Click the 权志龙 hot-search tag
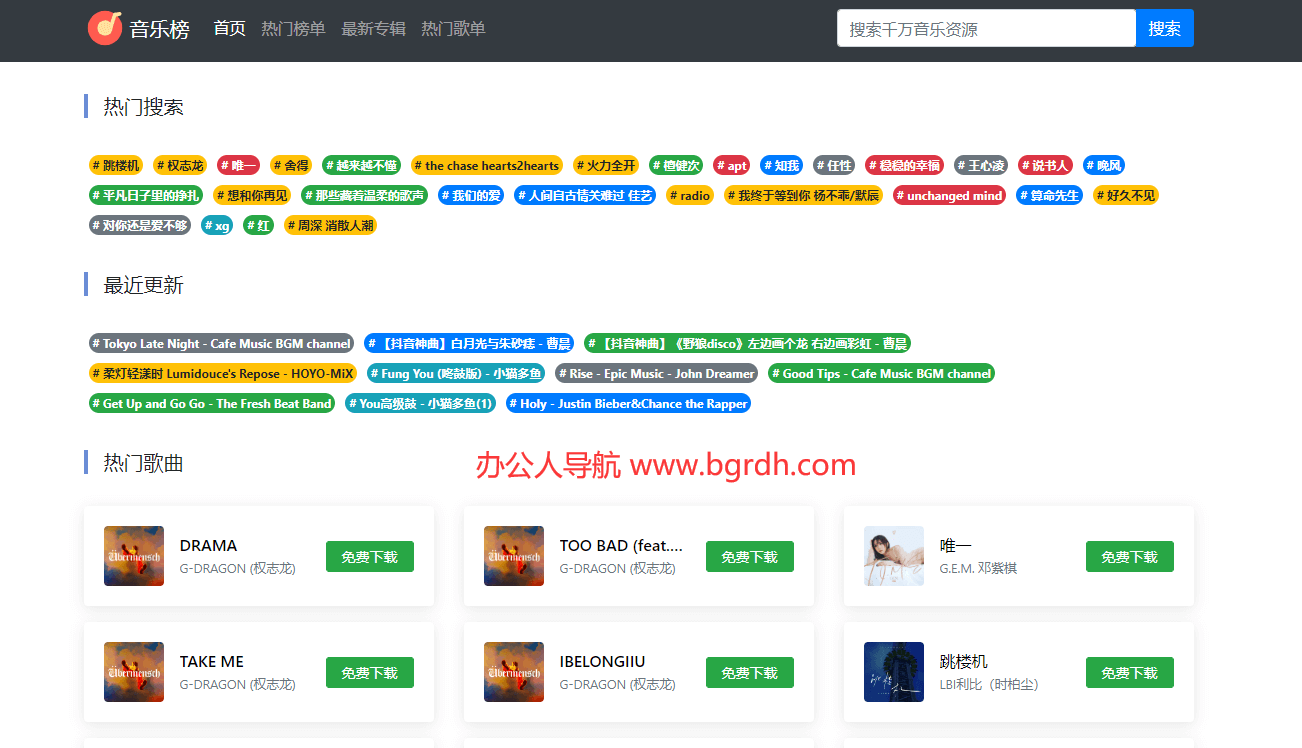 (179, 166)
